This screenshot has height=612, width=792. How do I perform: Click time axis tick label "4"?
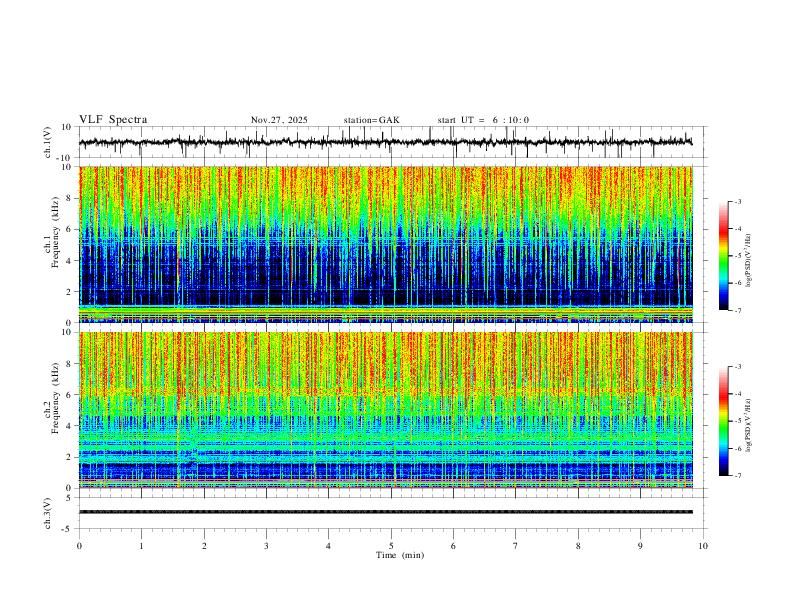click(x=328, y=546)
